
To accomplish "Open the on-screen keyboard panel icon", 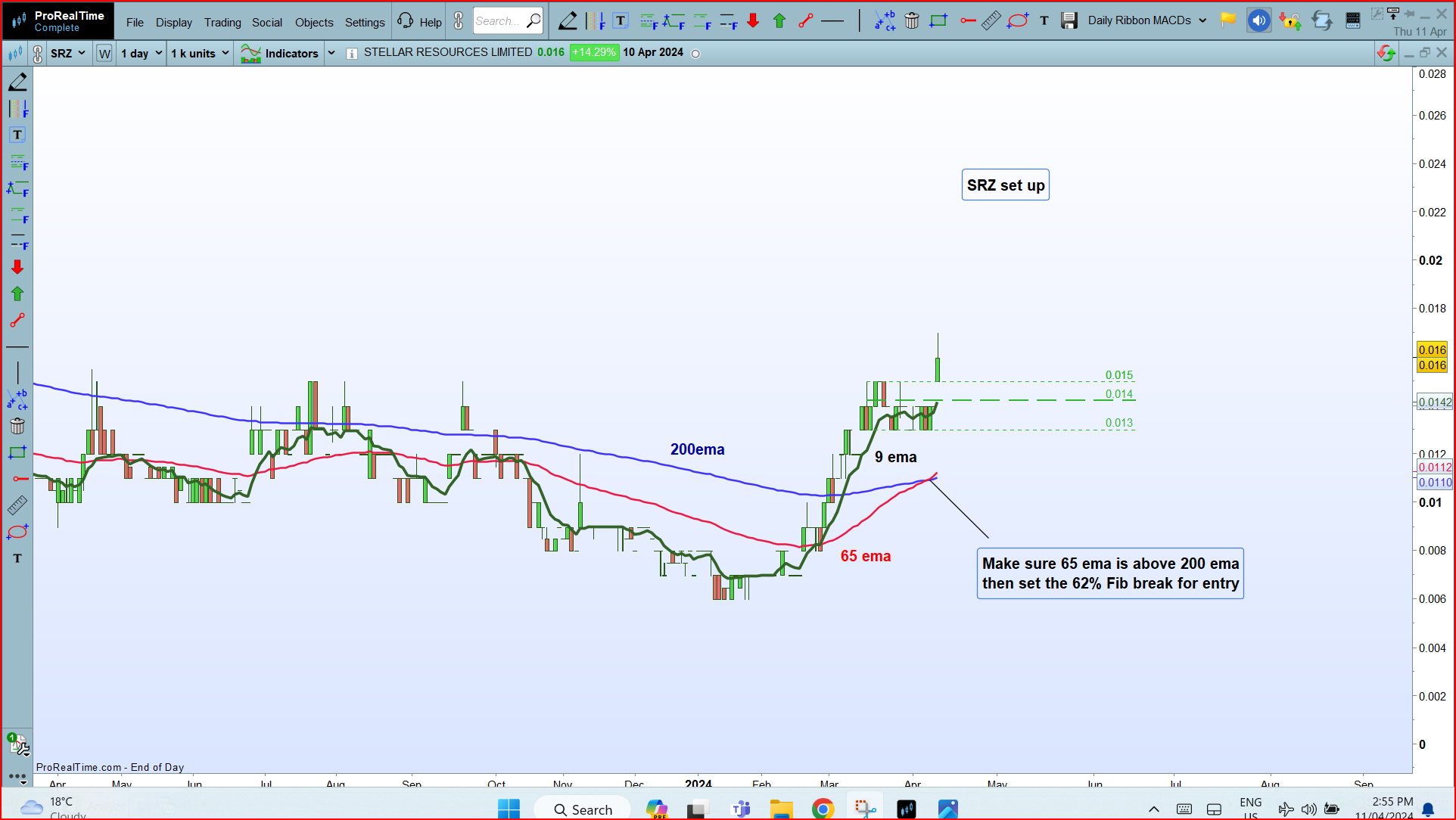I will (x=1353, y=21).
